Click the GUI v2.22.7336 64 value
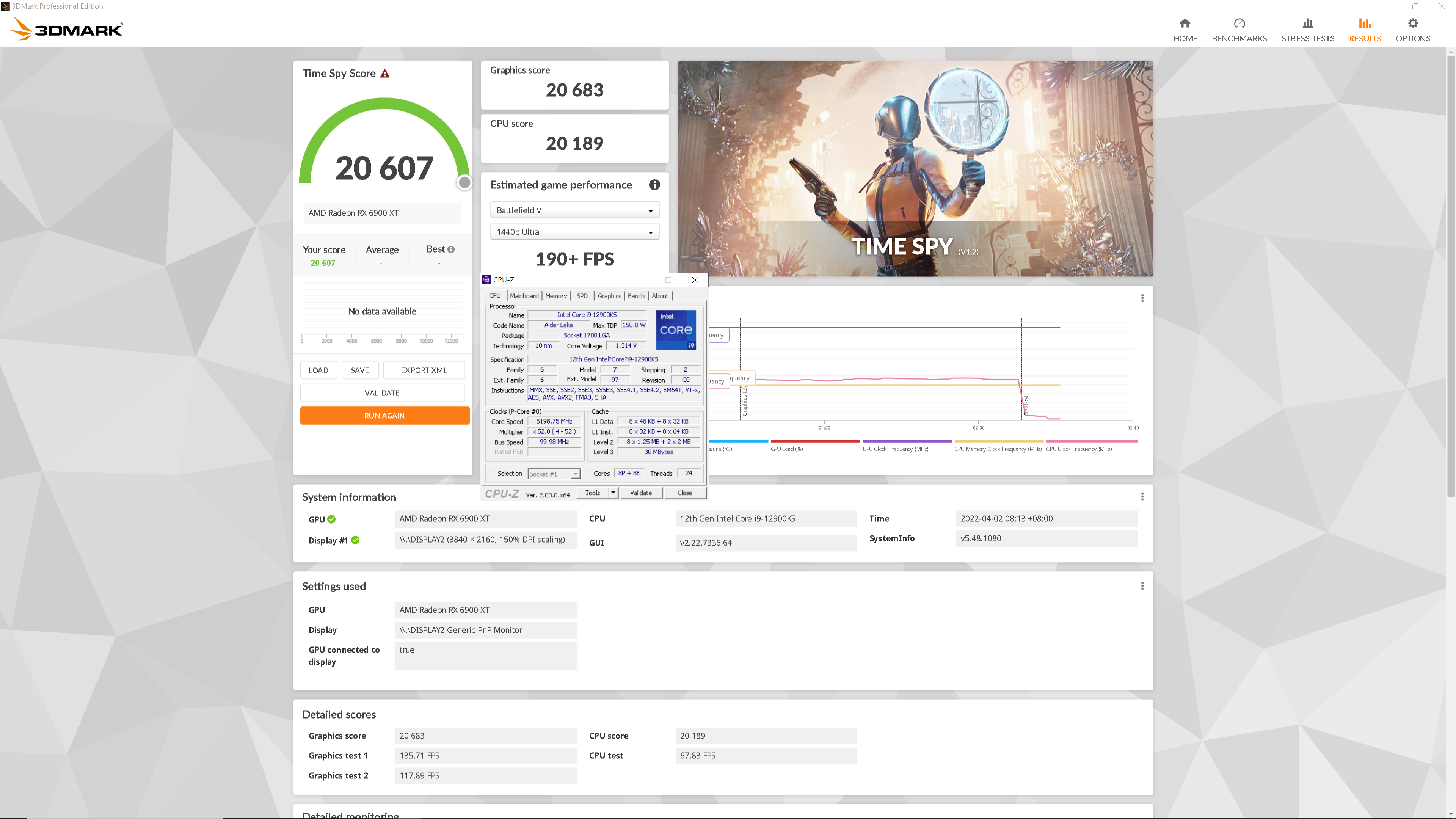The height and width of the screenshot is (819, 1456). [766, 543]
